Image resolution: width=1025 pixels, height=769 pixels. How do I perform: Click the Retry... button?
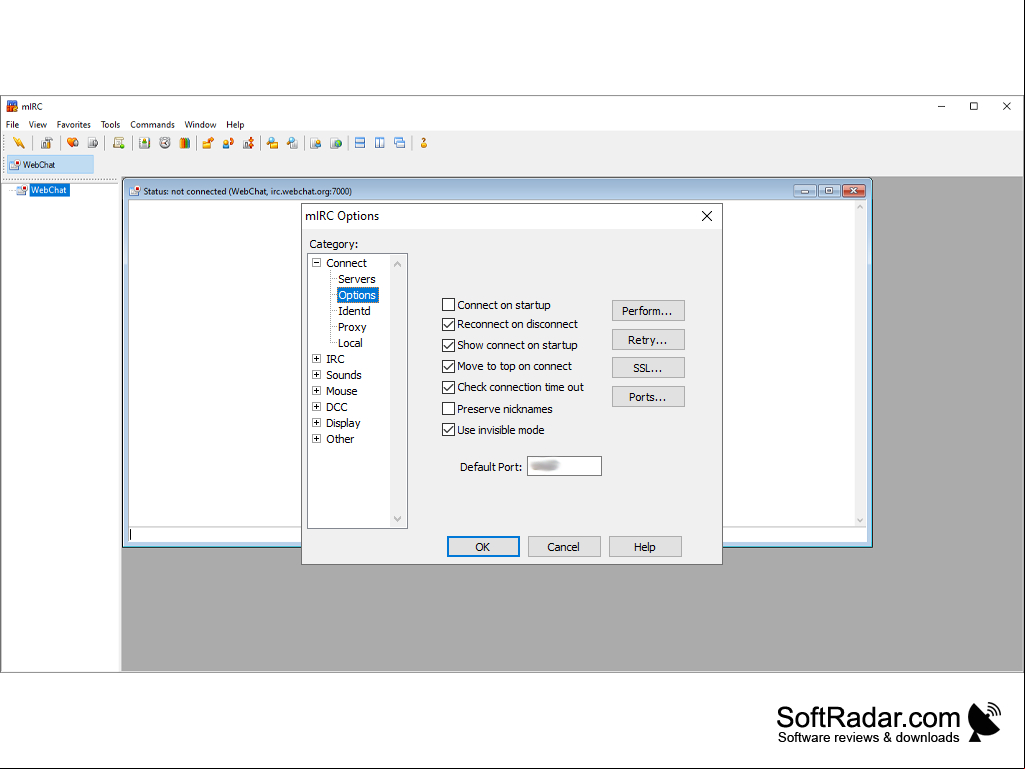tap(648, 339)
